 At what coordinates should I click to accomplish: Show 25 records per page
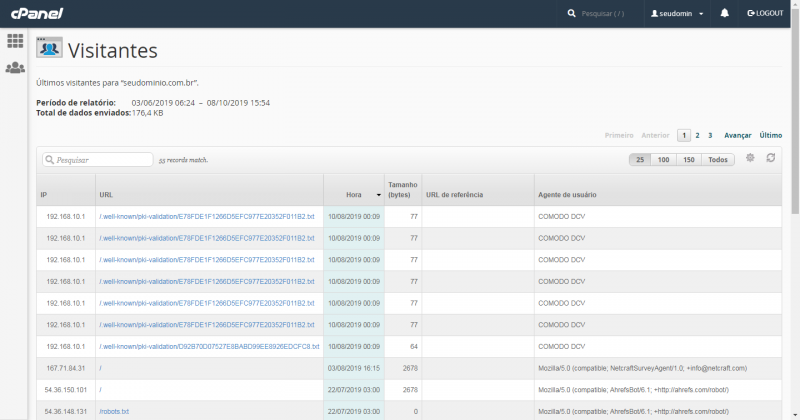coord(640,160)
